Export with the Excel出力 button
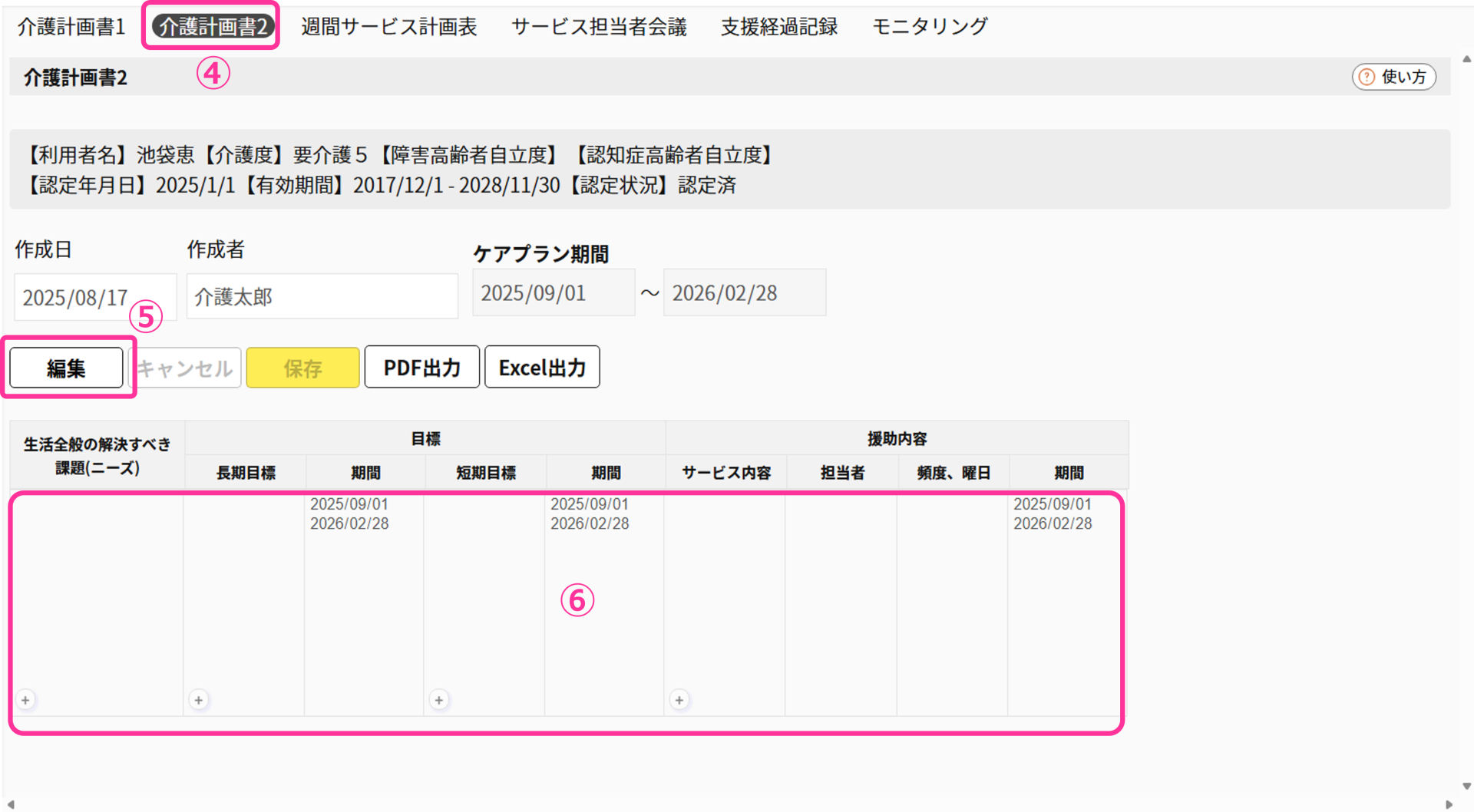 (542, 368)
